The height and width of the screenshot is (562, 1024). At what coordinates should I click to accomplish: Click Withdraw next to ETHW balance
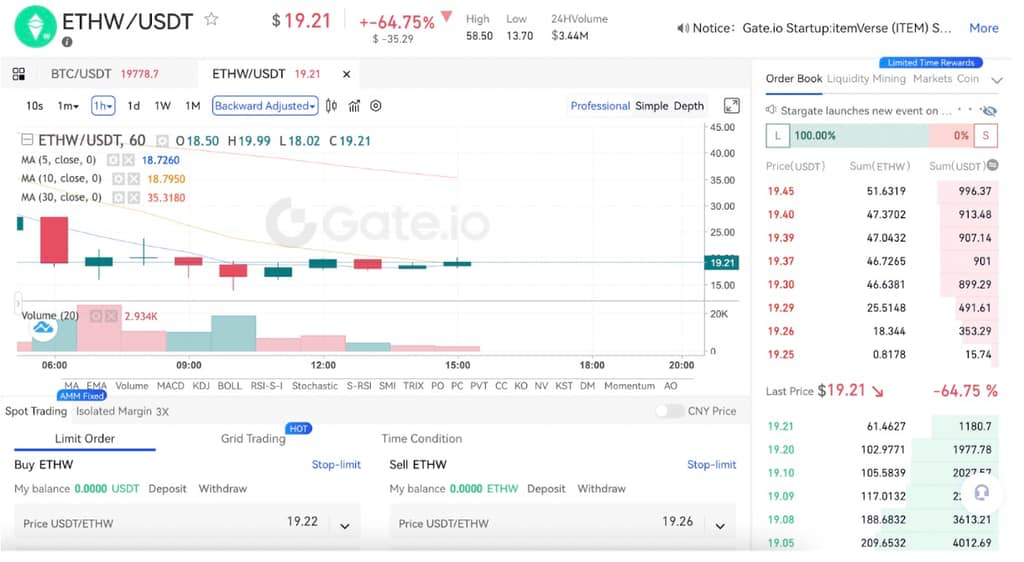[x=601, y=489]
